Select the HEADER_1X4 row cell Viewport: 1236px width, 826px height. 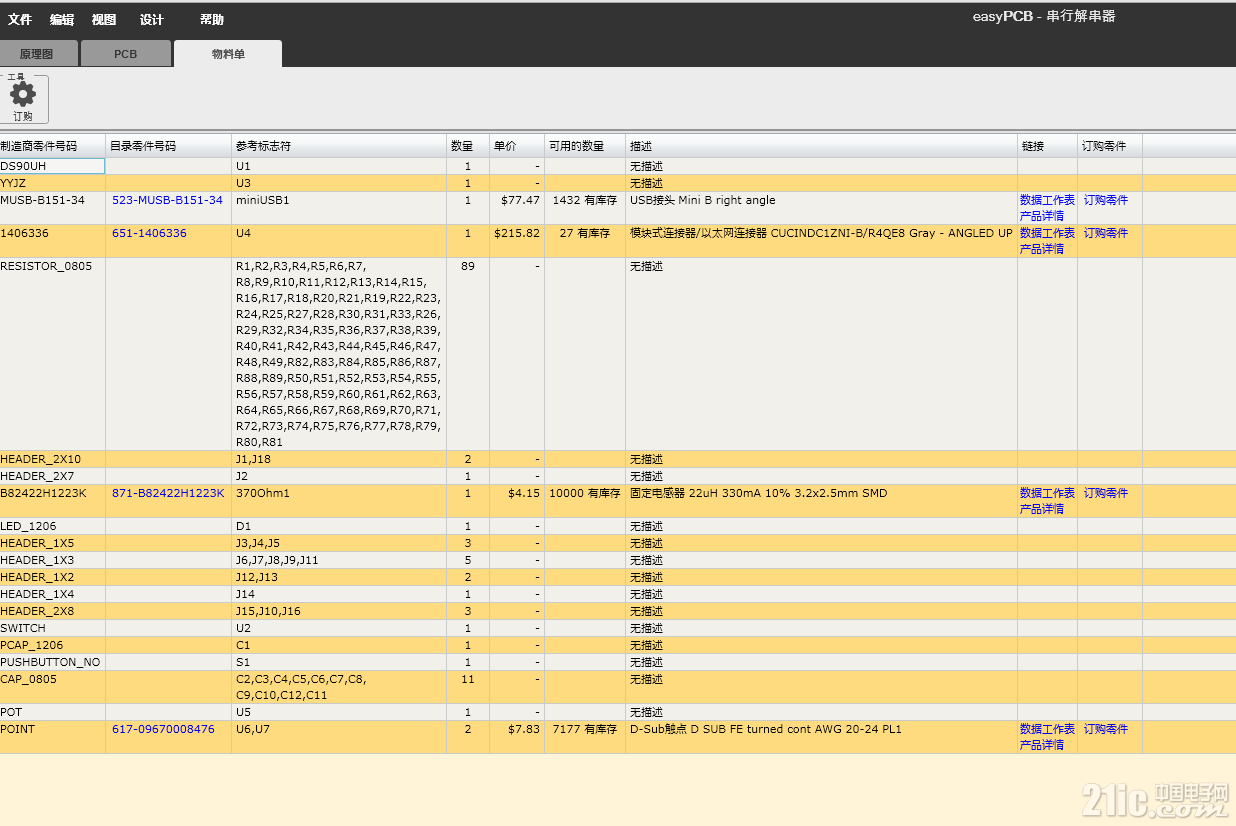coord(52,594)
